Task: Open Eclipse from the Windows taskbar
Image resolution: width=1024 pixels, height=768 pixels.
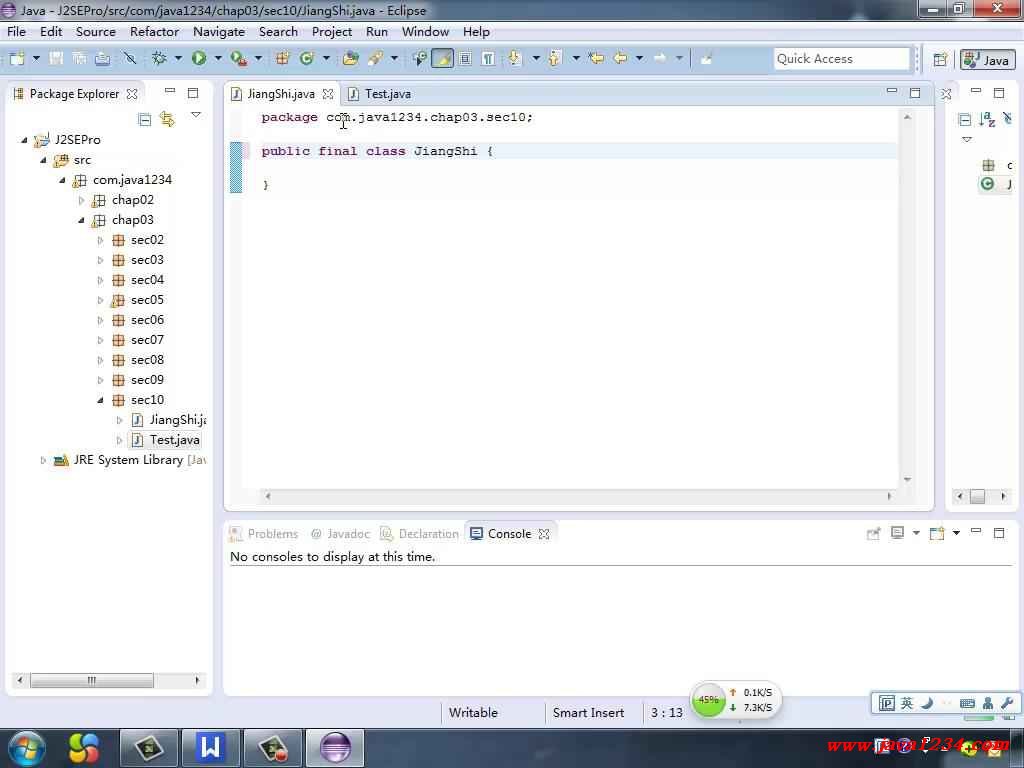Action: click(335, 747)
